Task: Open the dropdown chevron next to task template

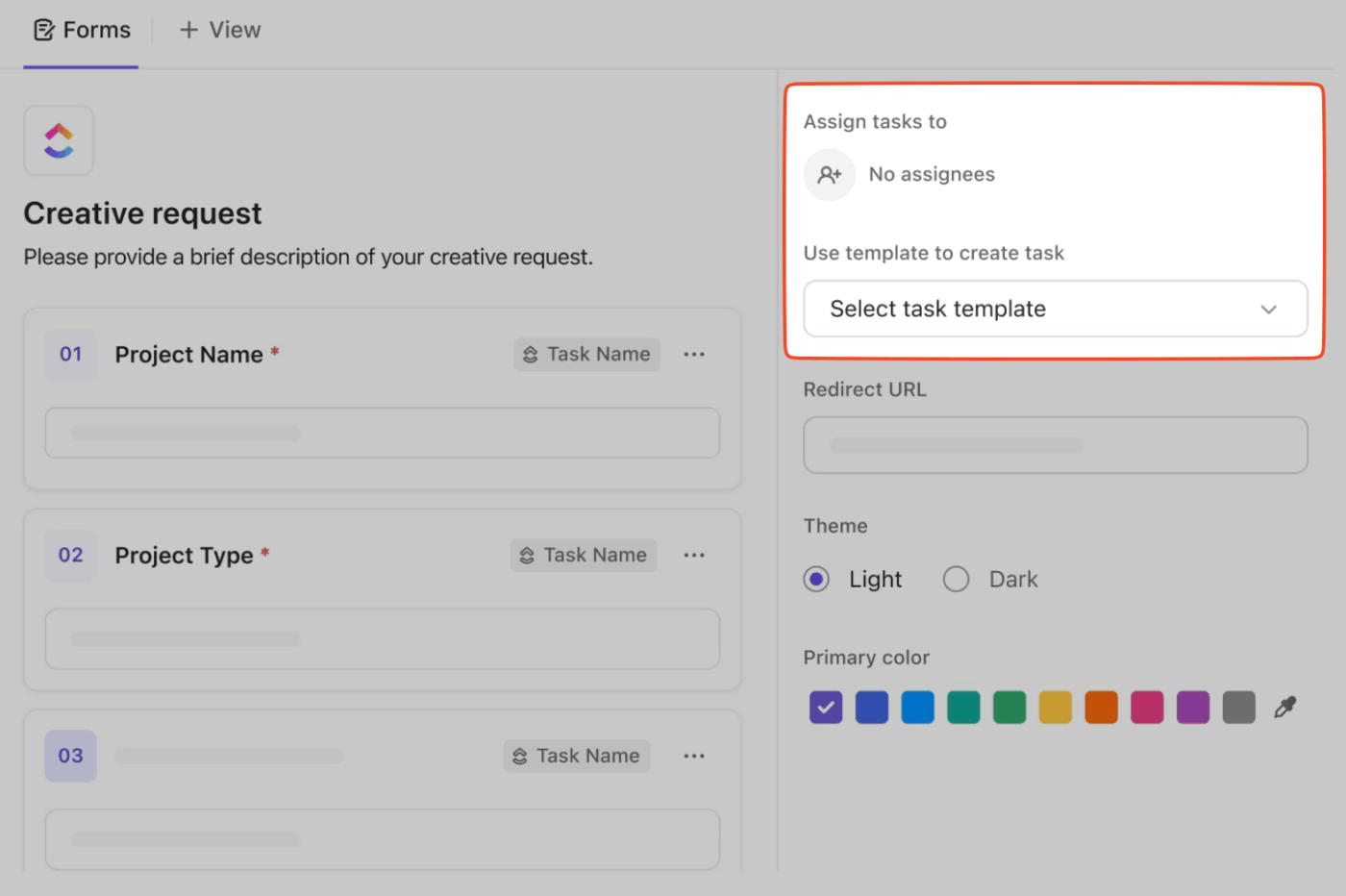Action: tap(1268, 309)
